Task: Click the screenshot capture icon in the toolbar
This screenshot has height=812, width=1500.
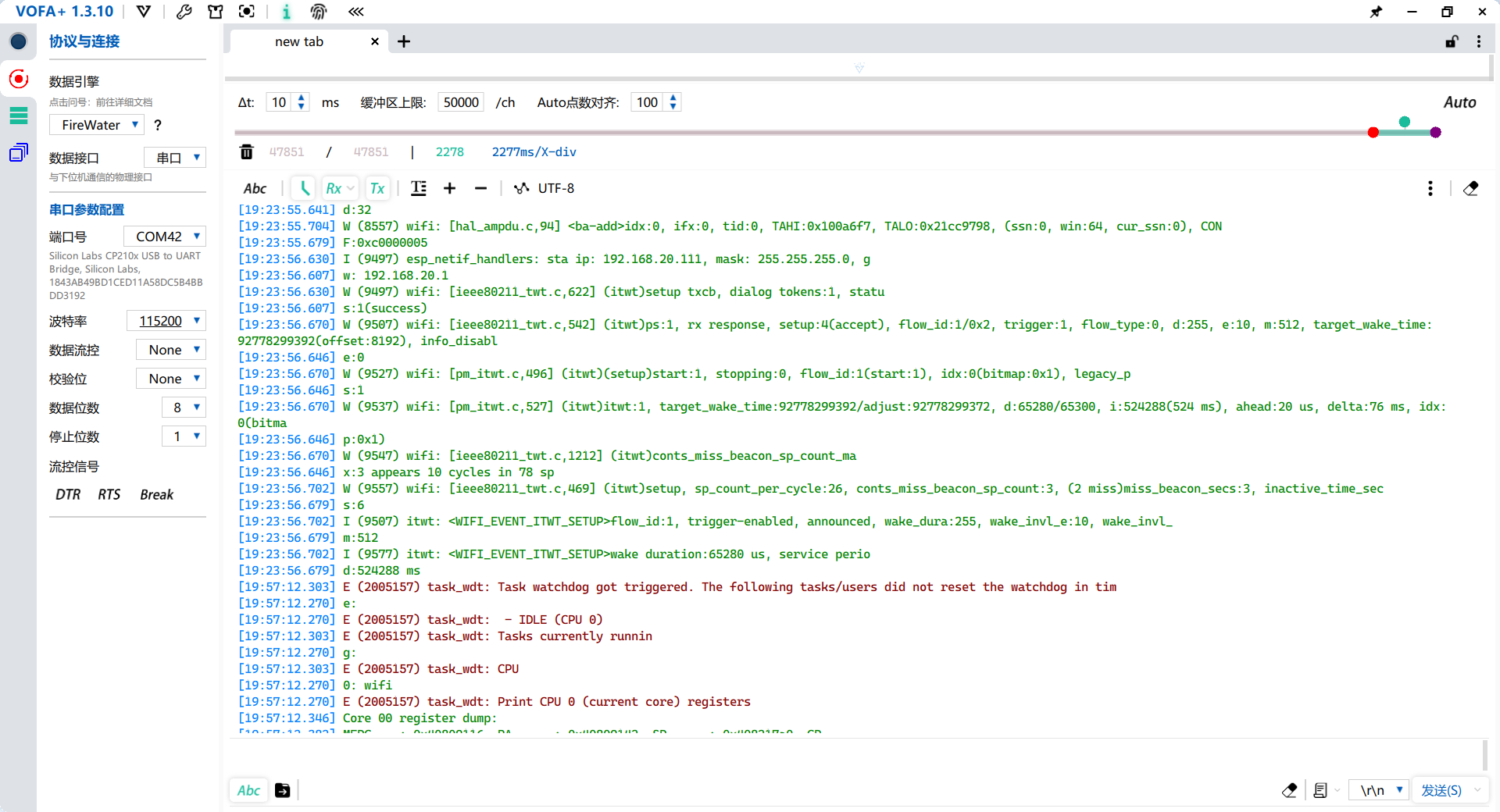Action: 246,12
